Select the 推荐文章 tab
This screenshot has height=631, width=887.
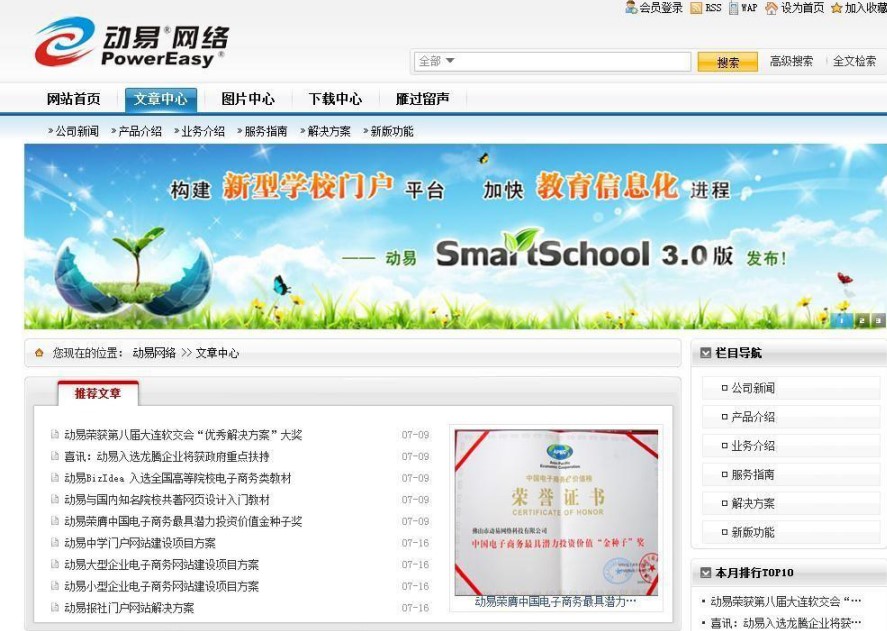coord(98,393)
